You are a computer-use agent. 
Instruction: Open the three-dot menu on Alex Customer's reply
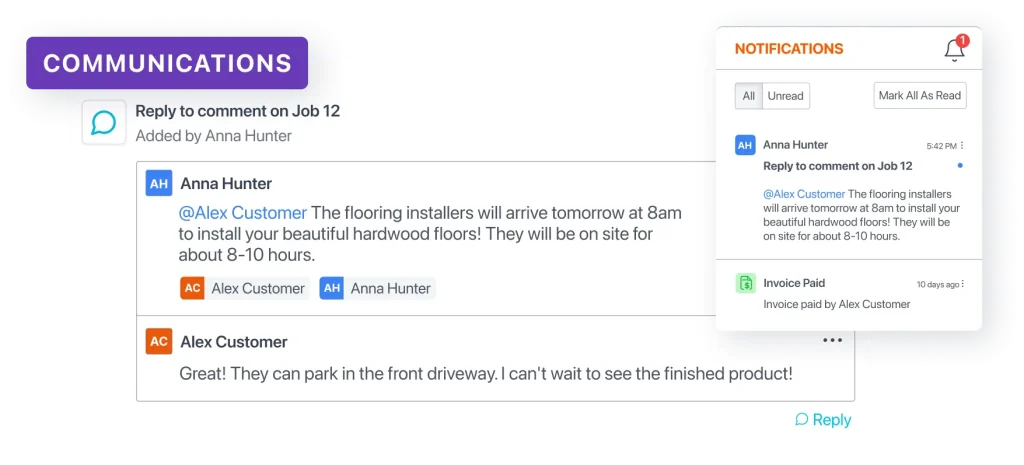pos(832,341)
